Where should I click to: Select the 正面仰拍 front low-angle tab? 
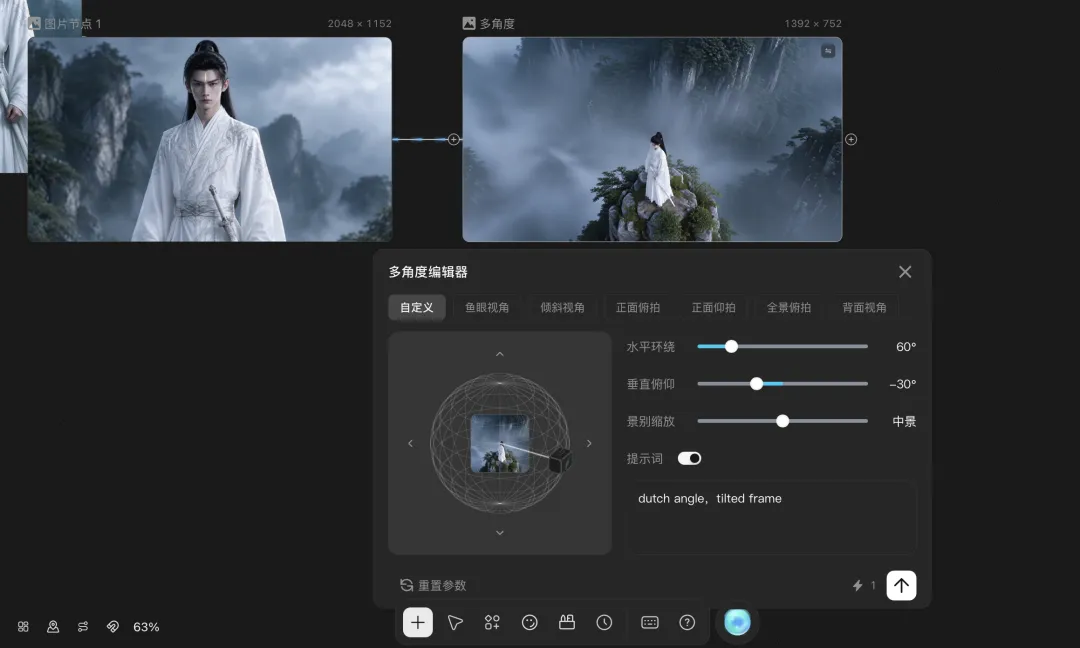coord(714,307)
